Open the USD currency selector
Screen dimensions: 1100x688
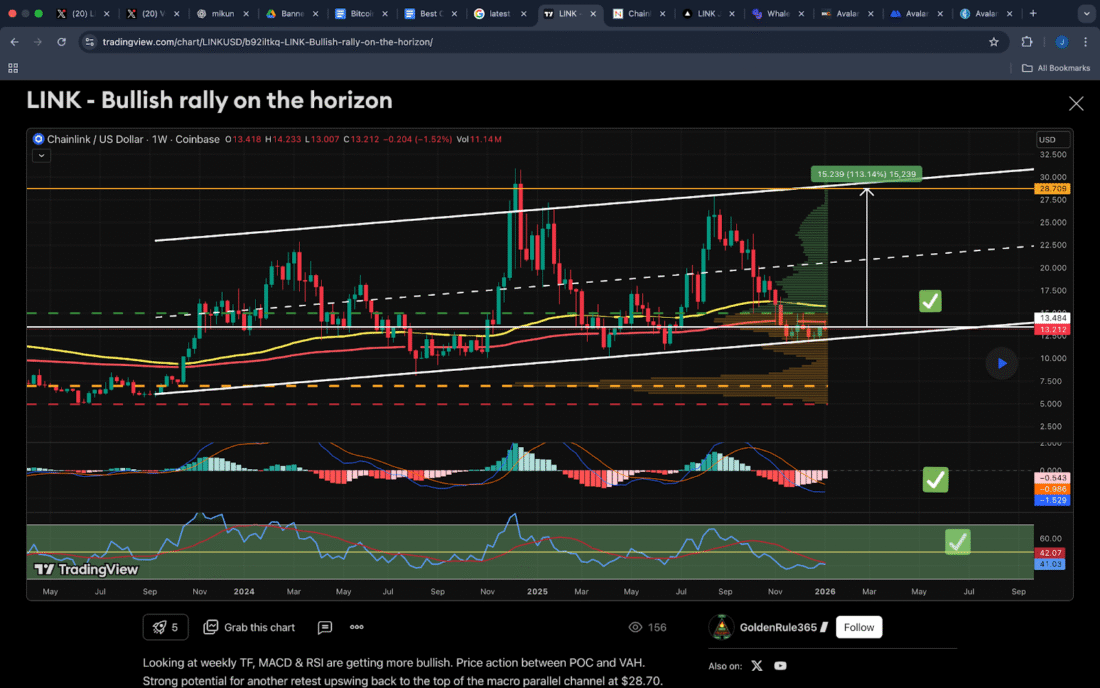tap(1054, 140)
